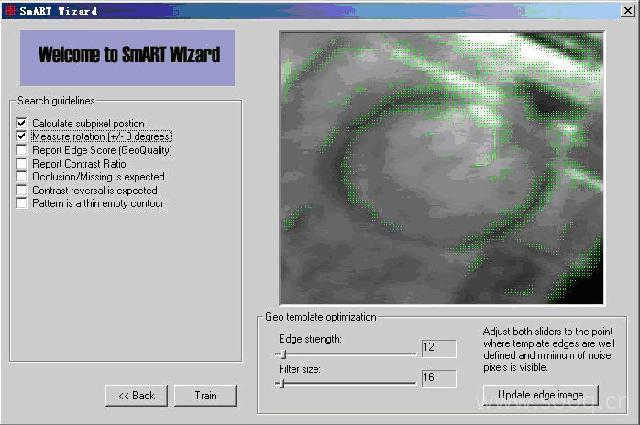Enable Report Edge Score (GeoQuality)
The height and width of the screenshot is (425, 640).
click(x=22, y=150)
